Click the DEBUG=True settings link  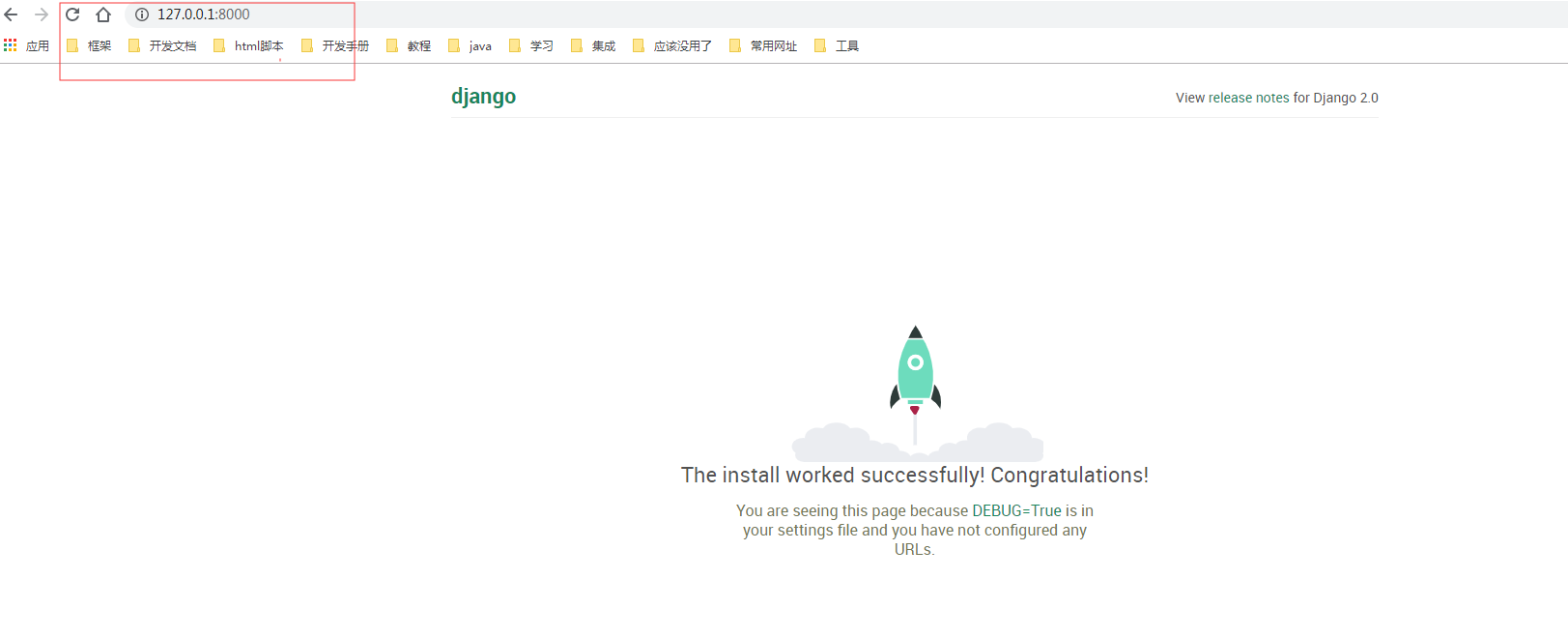click(1016, 510)
